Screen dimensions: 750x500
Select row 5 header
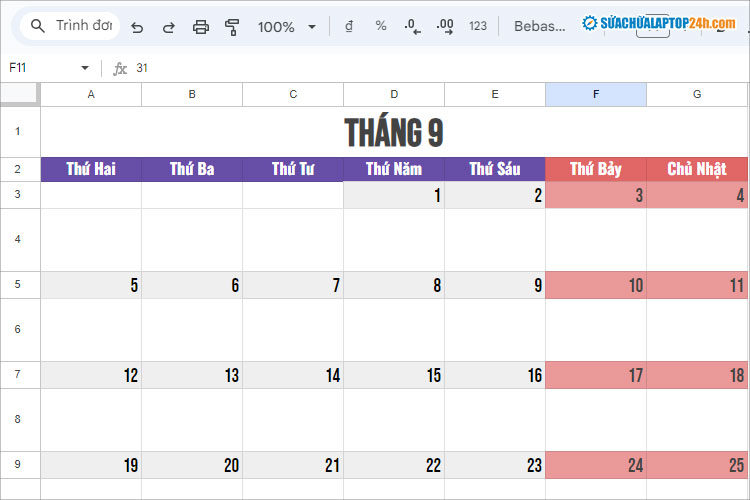click(19, 285)
